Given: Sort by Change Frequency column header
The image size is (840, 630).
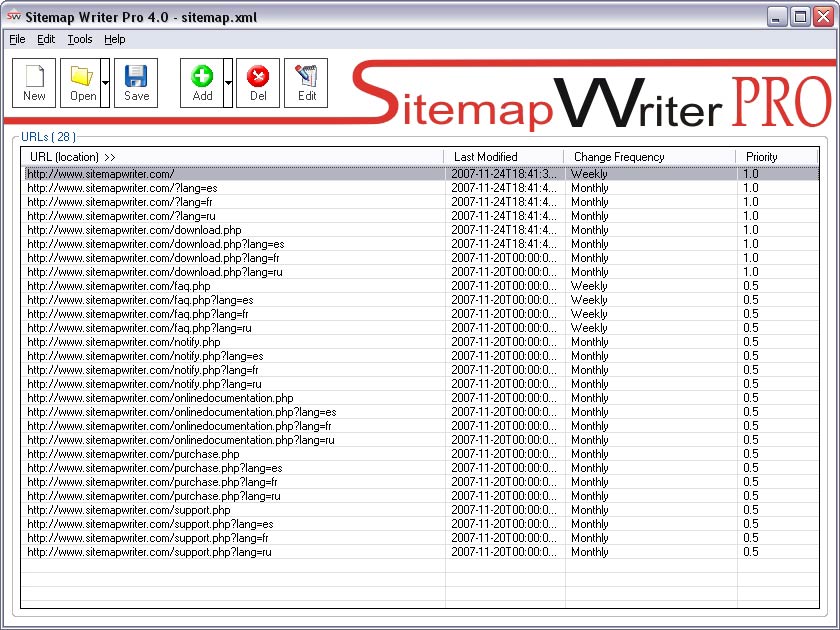Looking at the screenshot, I should (650, 157).
